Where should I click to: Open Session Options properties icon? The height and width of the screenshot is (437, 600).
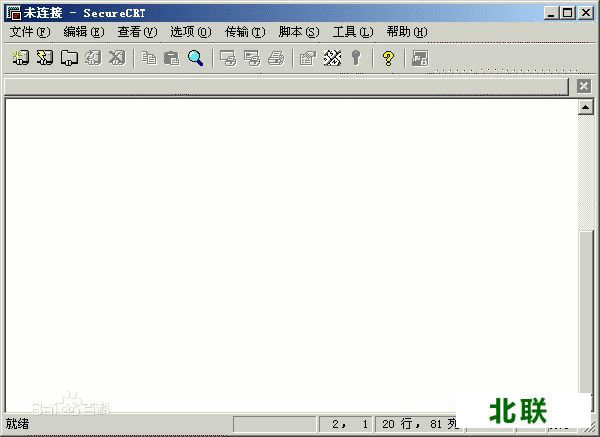(x=308, y=58)
